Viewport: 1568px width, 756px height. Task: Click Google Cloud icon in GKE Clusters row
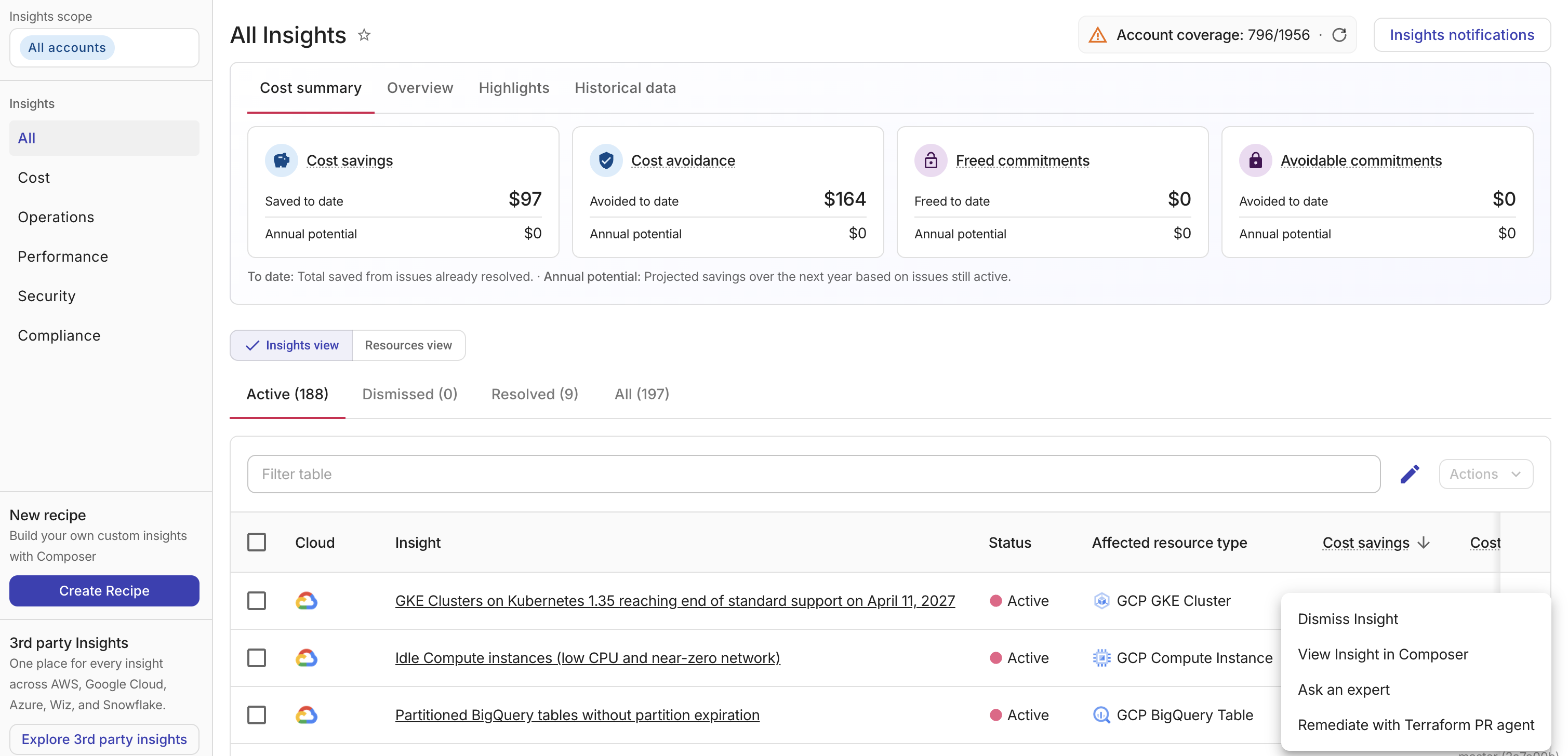point(306,601)
